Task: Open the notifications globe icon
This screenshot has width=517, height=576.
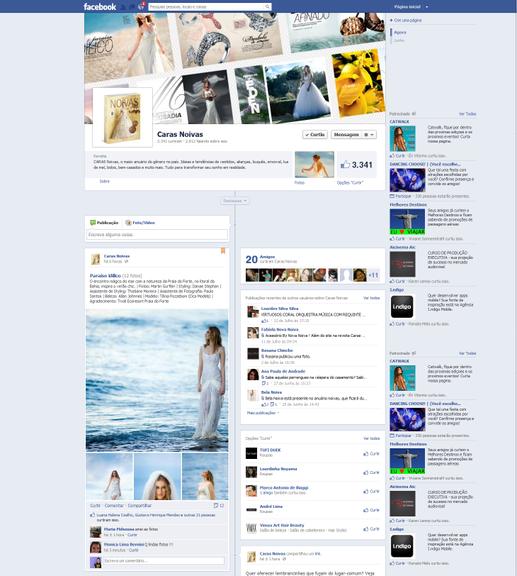Action: 141,6
